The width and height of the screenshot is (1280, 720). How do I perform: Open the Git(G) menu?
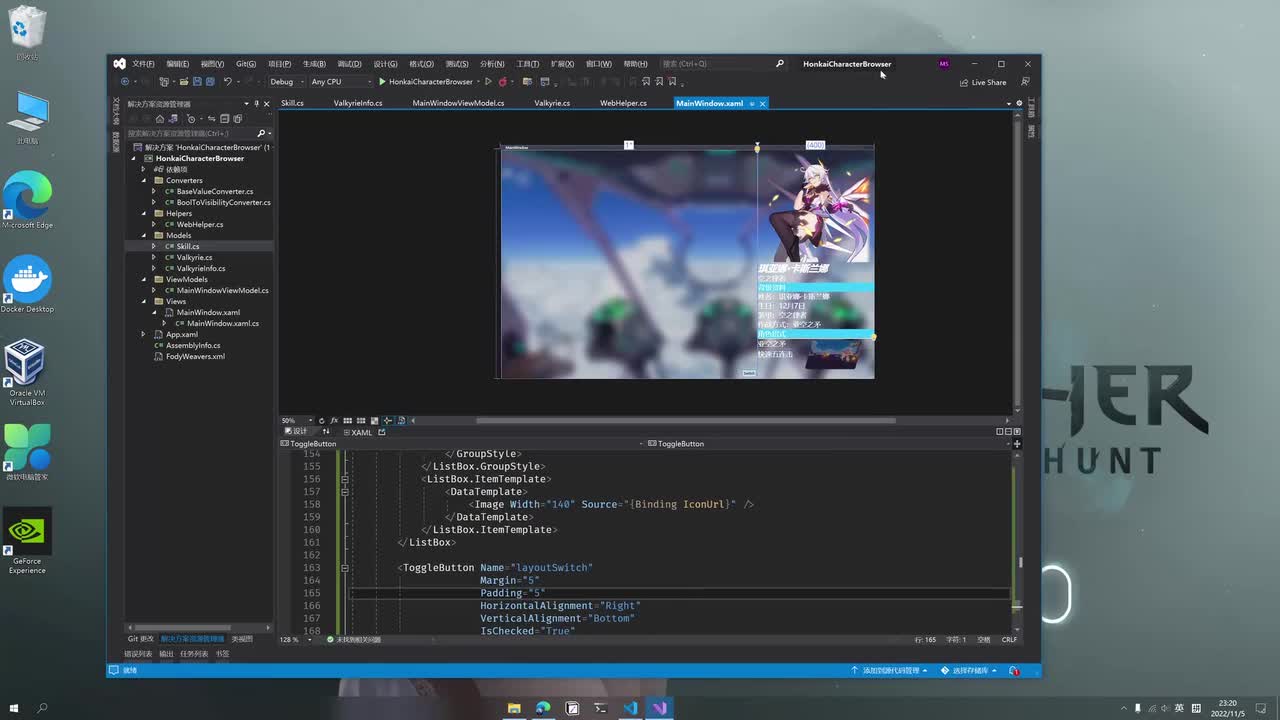pyautogui.click(x=245, y=64)
